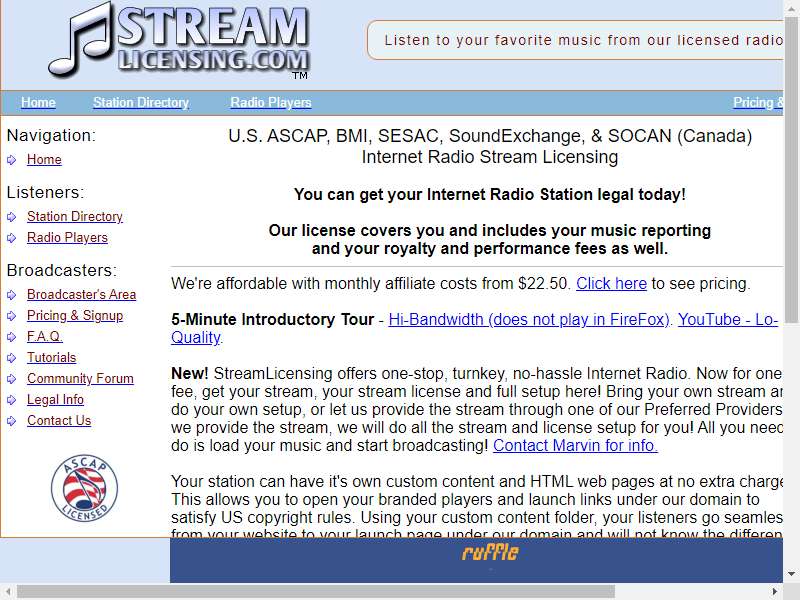The height and width of the screenshot is (600, 800).
Task: Click arrow bullet beside Broadcaster's Area
Action: [x=12, y=295]
